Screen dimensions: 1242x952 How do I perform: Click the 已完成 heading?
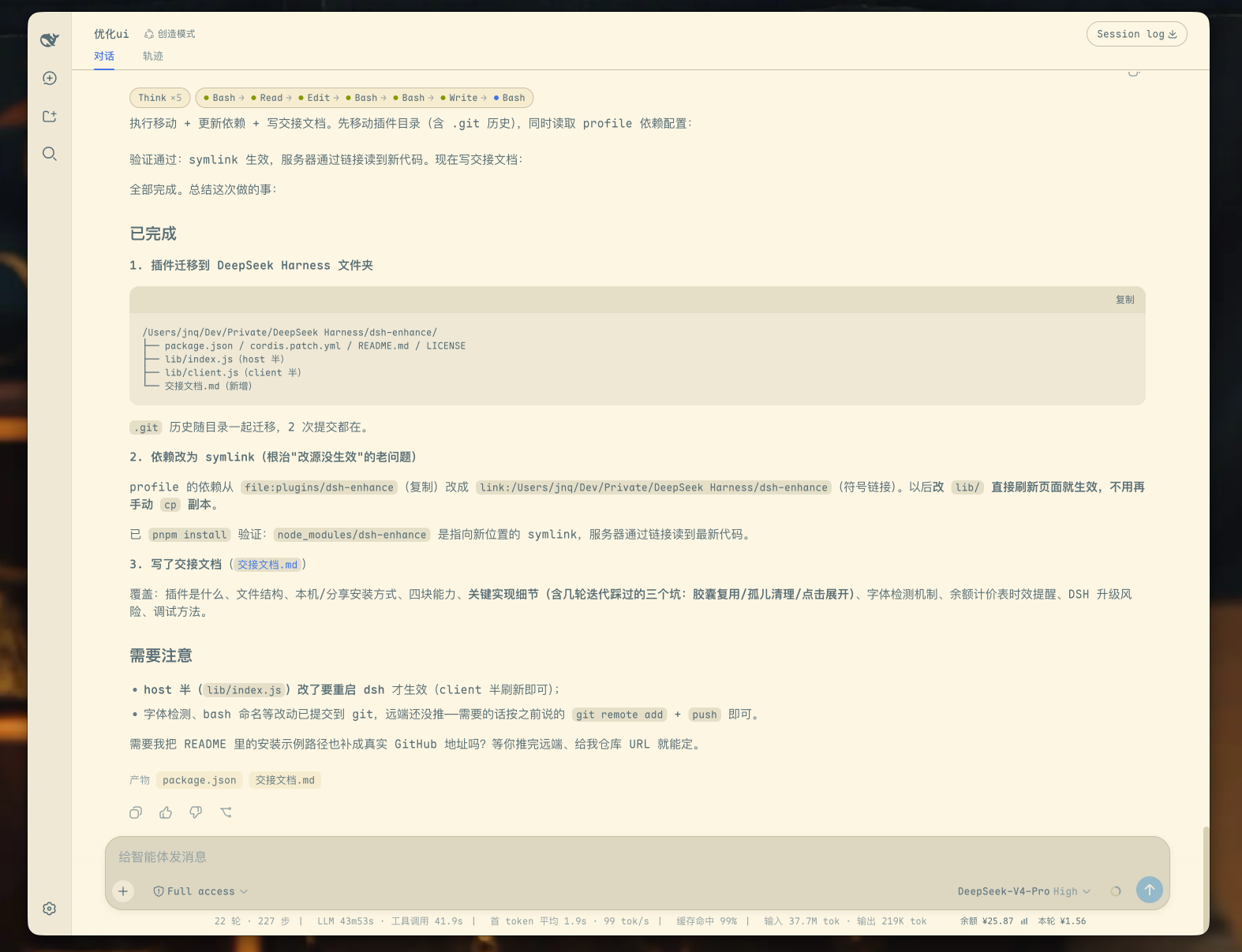click(x=153, y=233)
